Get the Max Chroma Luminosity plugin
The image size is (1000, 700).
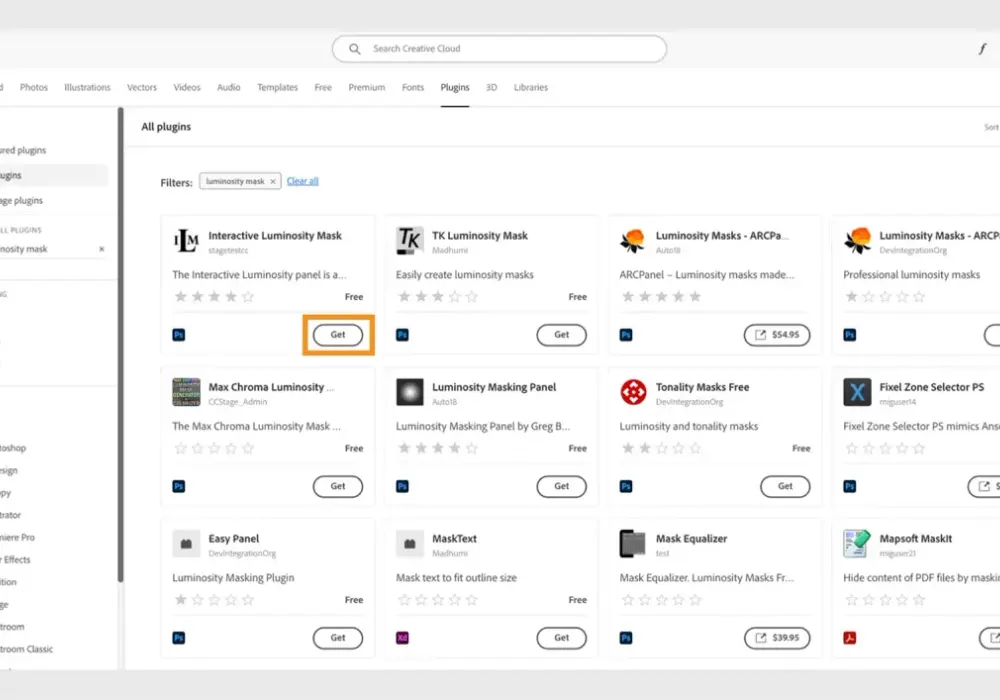[338, 486]
